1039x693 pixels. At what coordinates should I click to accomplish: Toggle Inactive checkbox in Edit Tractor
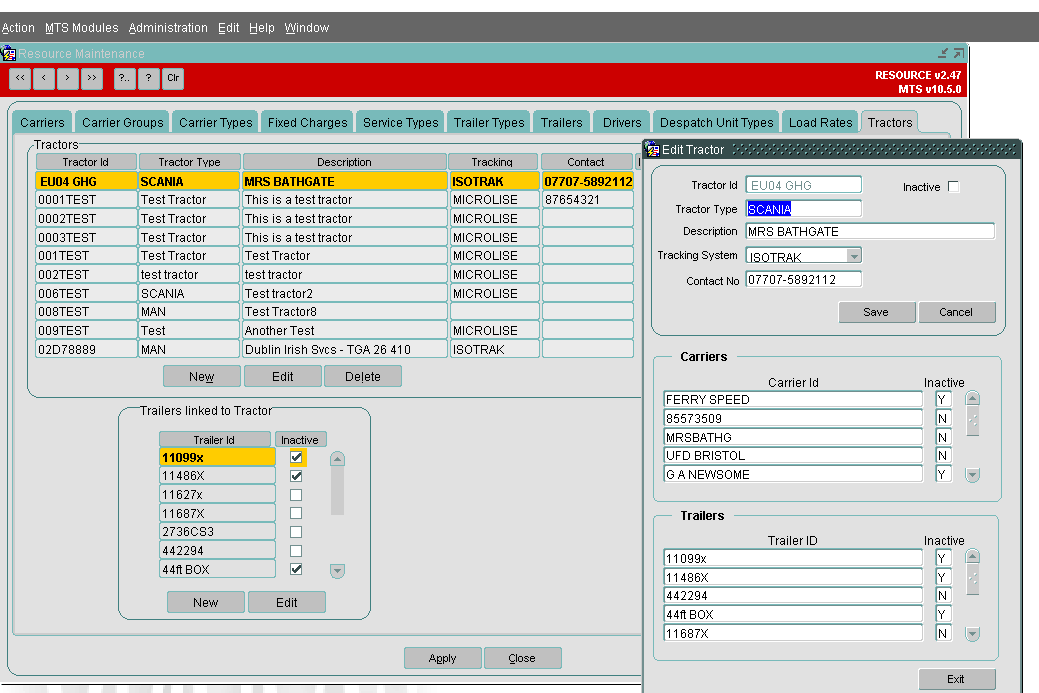(954, 186)
